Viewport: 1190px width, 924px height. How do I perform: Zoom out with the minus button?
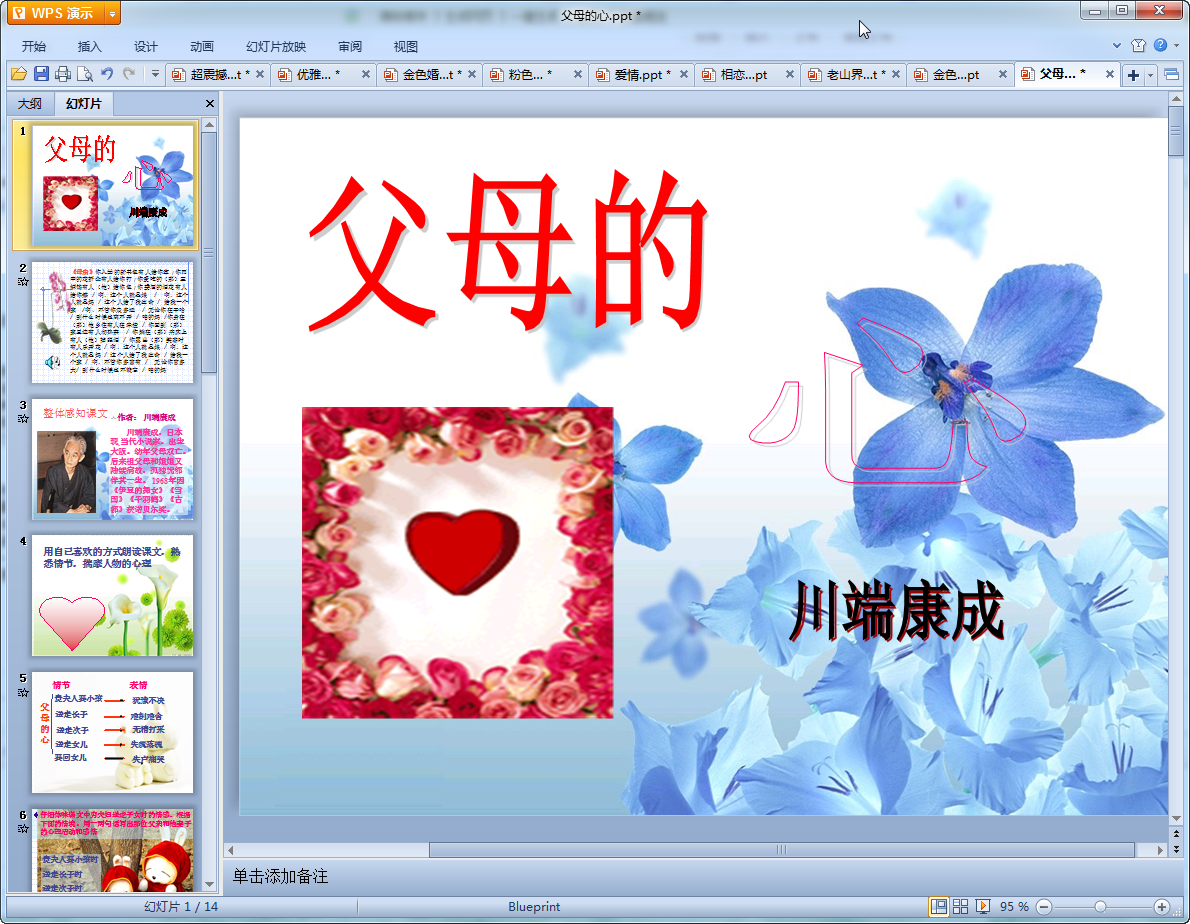coord(1044,907)
